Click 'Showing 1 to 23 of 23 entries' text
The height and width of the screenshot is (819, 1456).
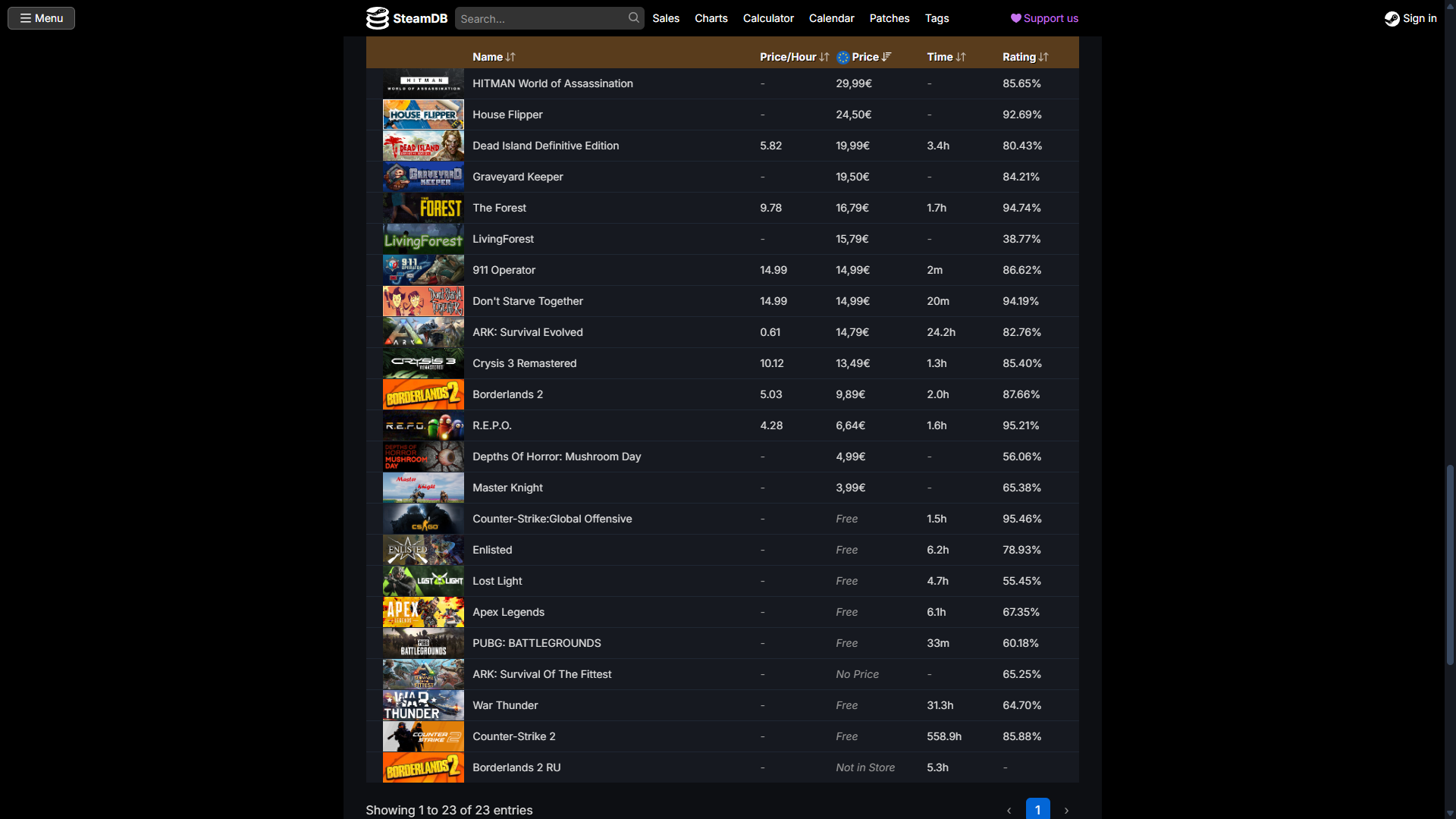449,810
